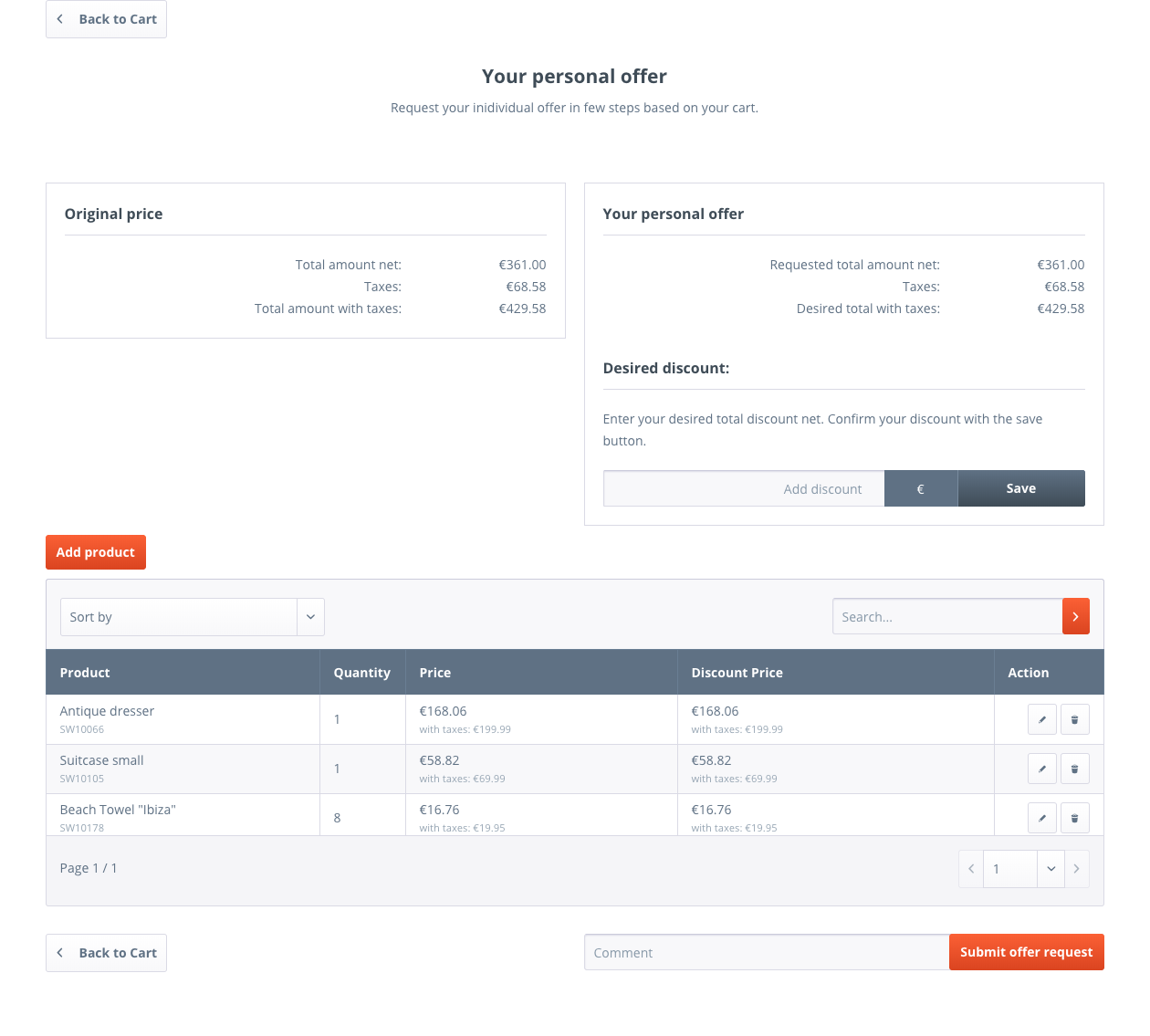Go to next page arrow

1076,869
